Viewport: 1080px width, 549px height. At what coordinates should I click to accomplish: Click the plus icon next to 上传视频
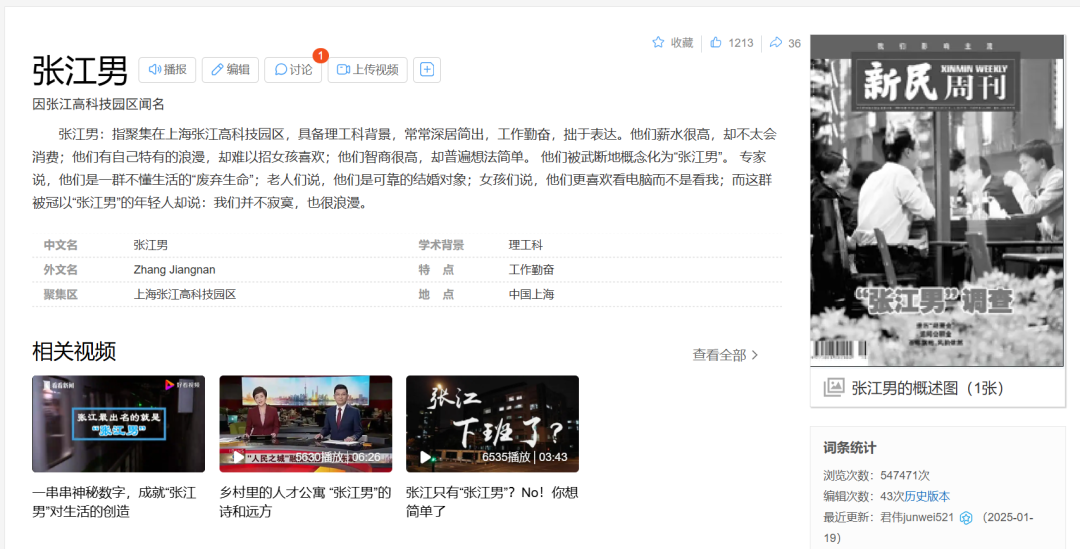[427, 70]
